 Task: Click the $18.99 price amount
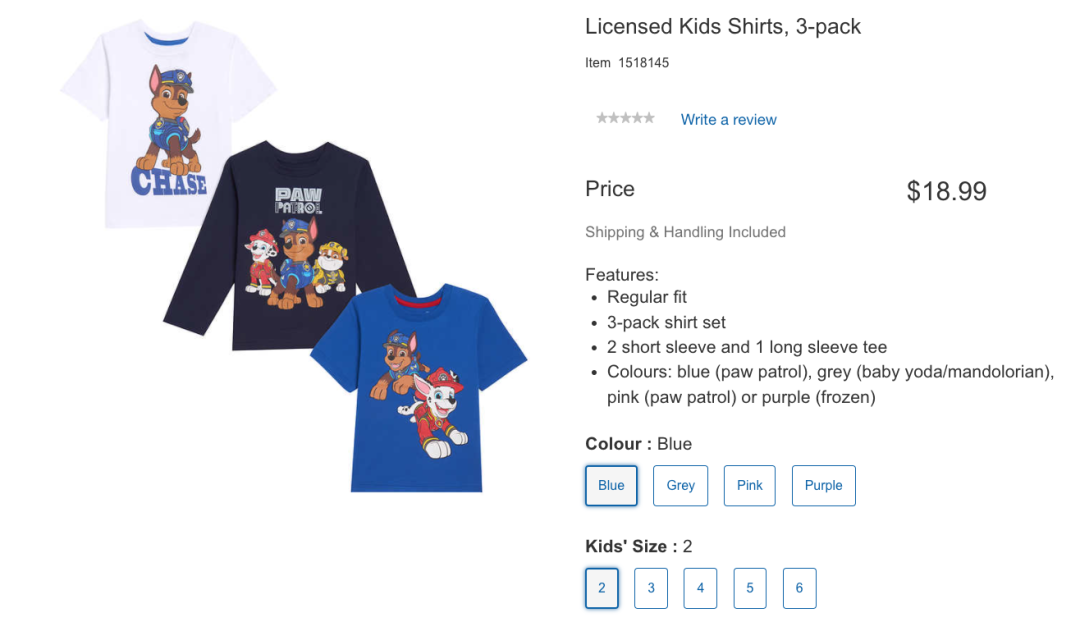pos(946,191)
